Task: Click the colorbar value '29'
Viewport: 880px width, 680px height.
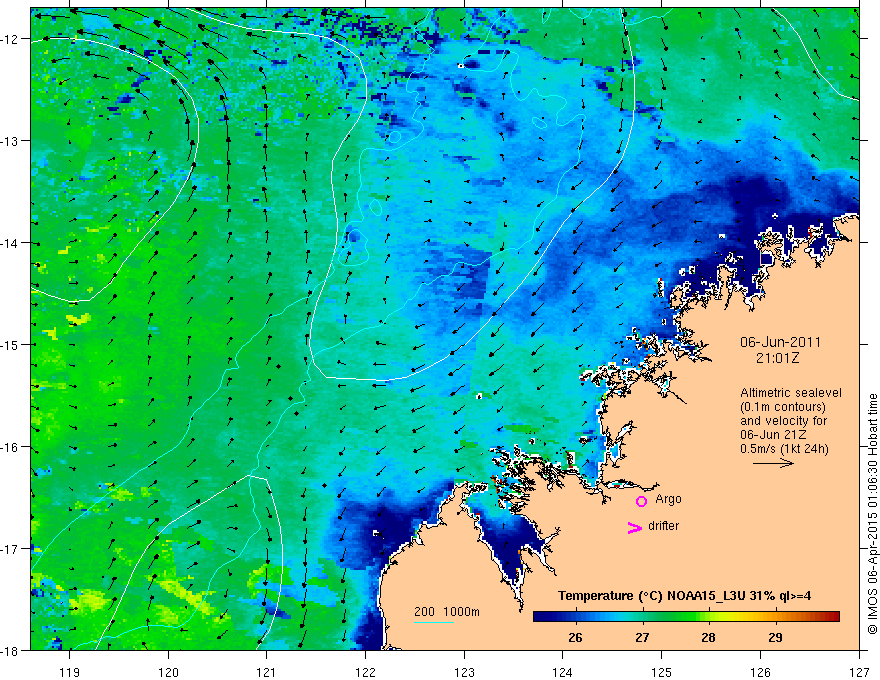Action: tap(775, 637)
